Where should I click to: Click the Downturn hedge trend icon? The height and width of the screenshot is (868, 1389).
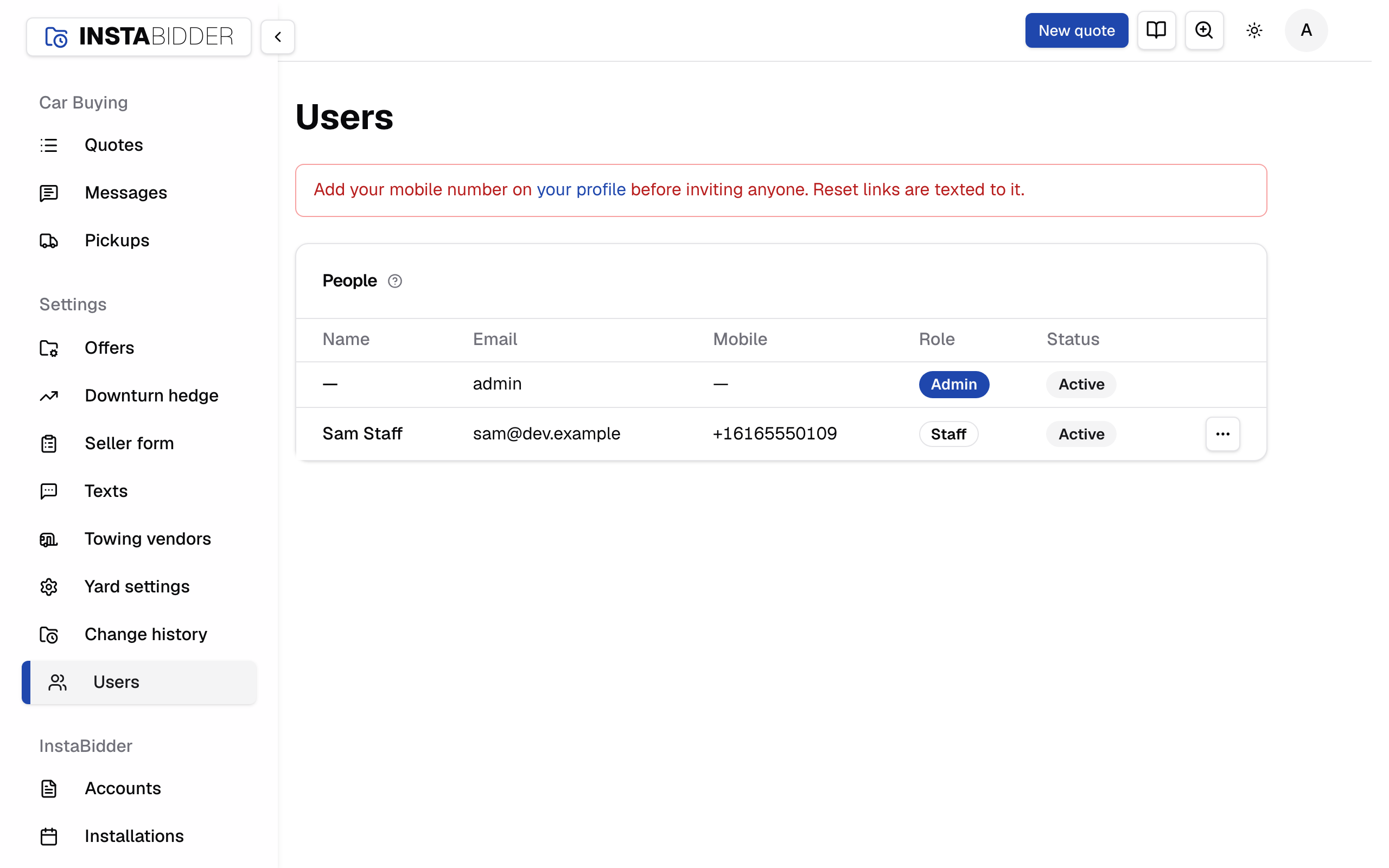pos(49,395)
